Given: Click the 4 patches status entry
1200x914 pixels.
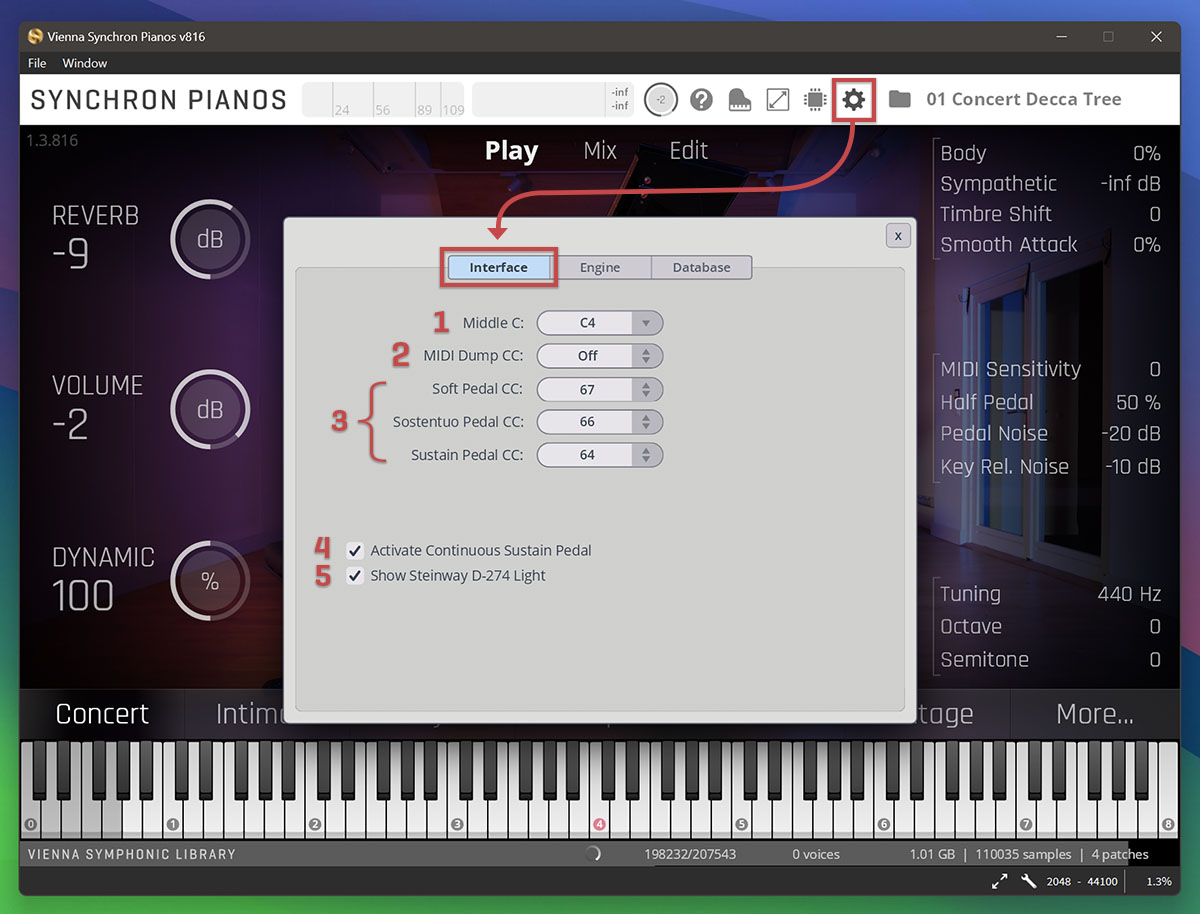Looking at the screenshot, I should click(1120, 854).
